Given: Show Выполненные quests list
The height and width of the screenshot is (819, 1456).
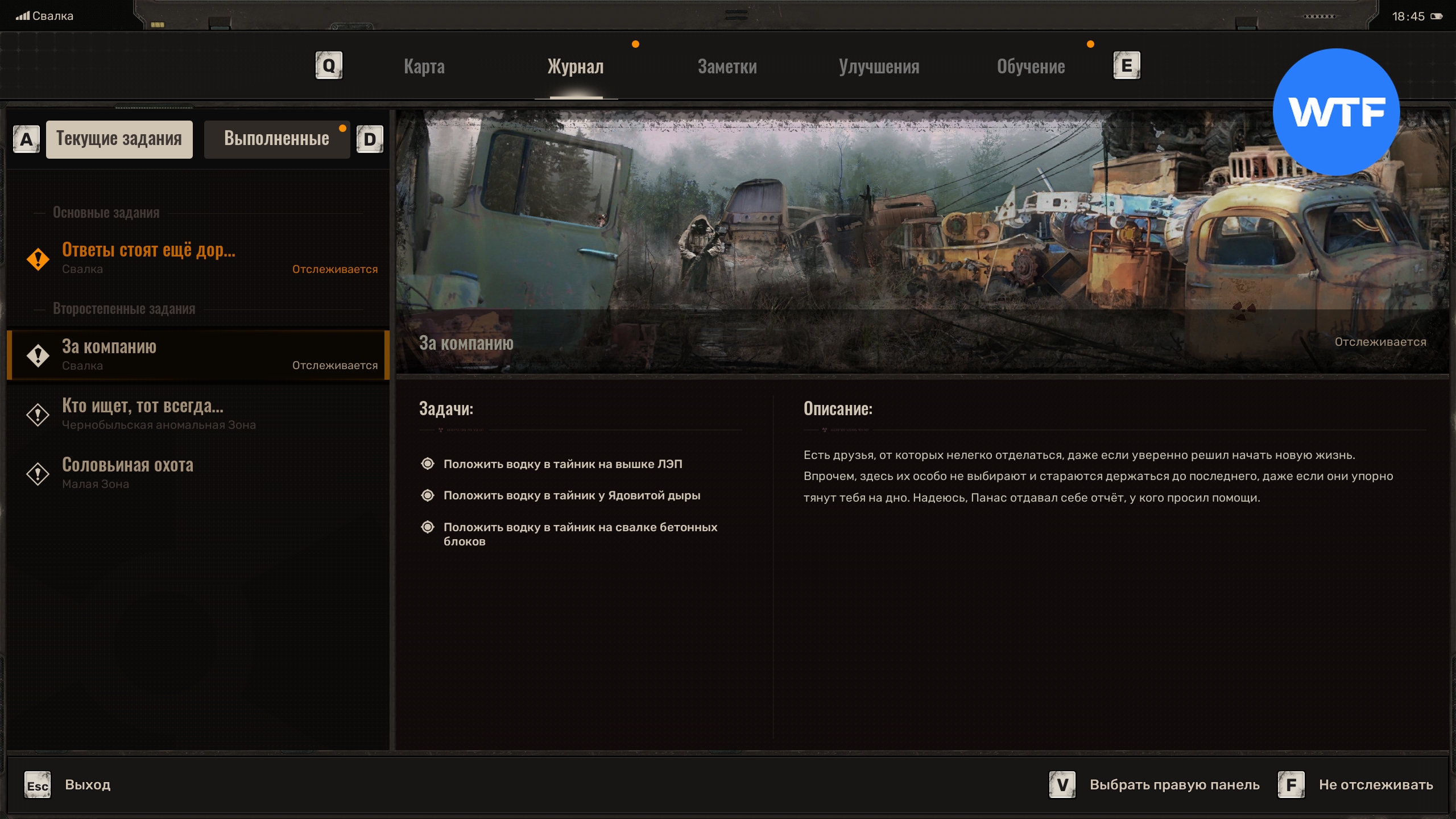Looking at the screenshot, I should (276, 139).
